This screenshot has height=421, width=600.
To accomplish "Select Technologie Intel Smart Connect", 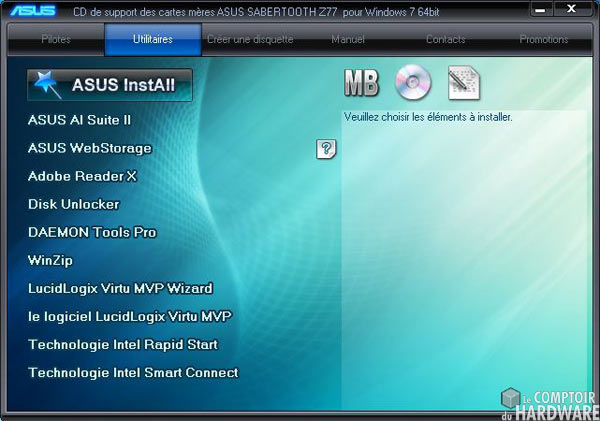I will (x=133, y=372).
